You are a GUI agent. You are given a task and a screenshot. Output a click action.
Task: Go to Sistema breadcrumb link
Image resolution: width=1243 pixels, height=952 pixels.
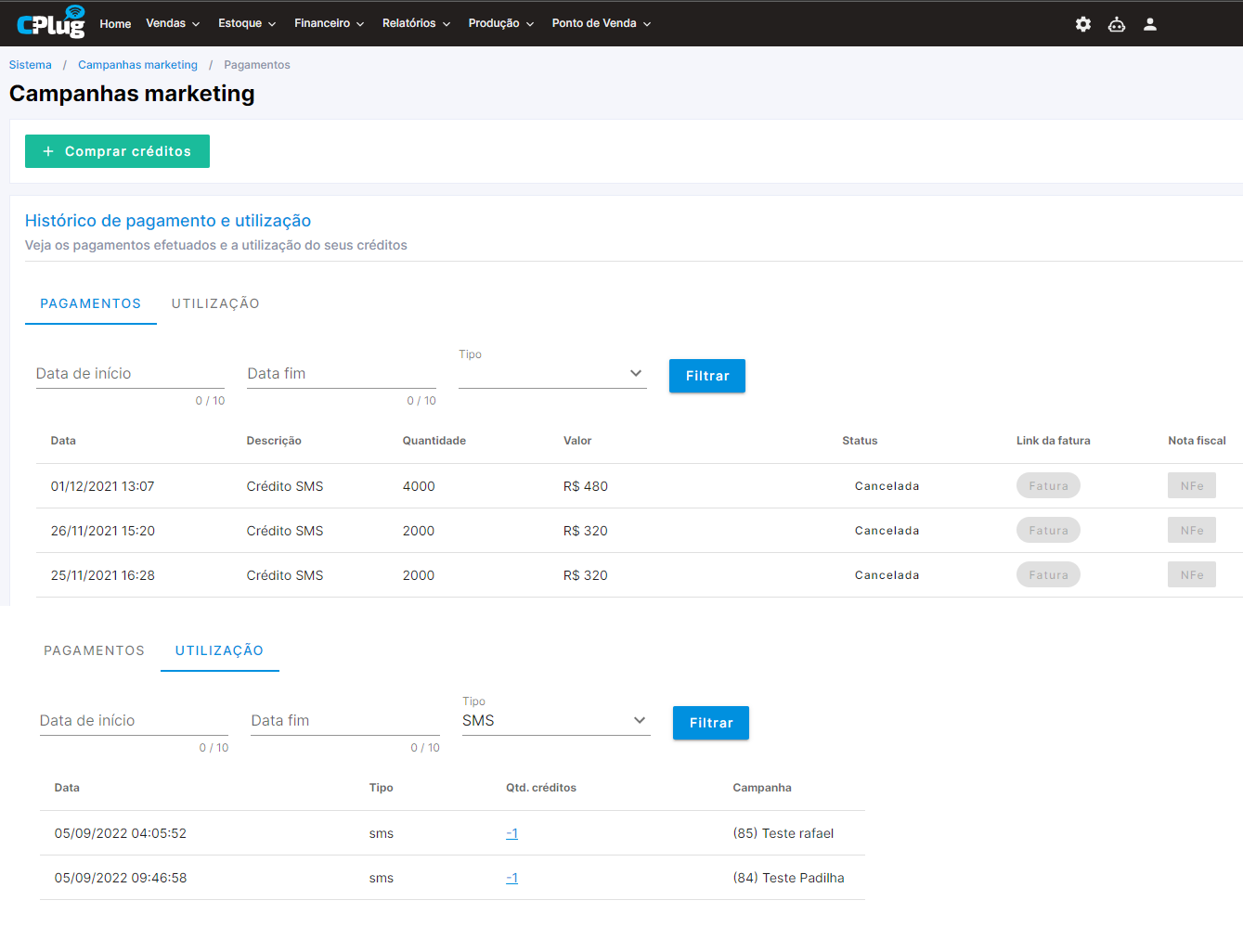pos(31,65)
